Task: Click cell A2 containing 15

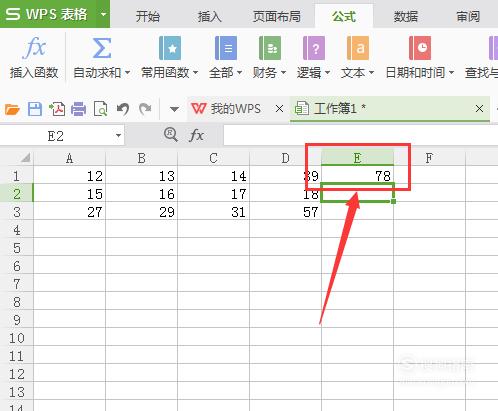Action: (69, 193)
